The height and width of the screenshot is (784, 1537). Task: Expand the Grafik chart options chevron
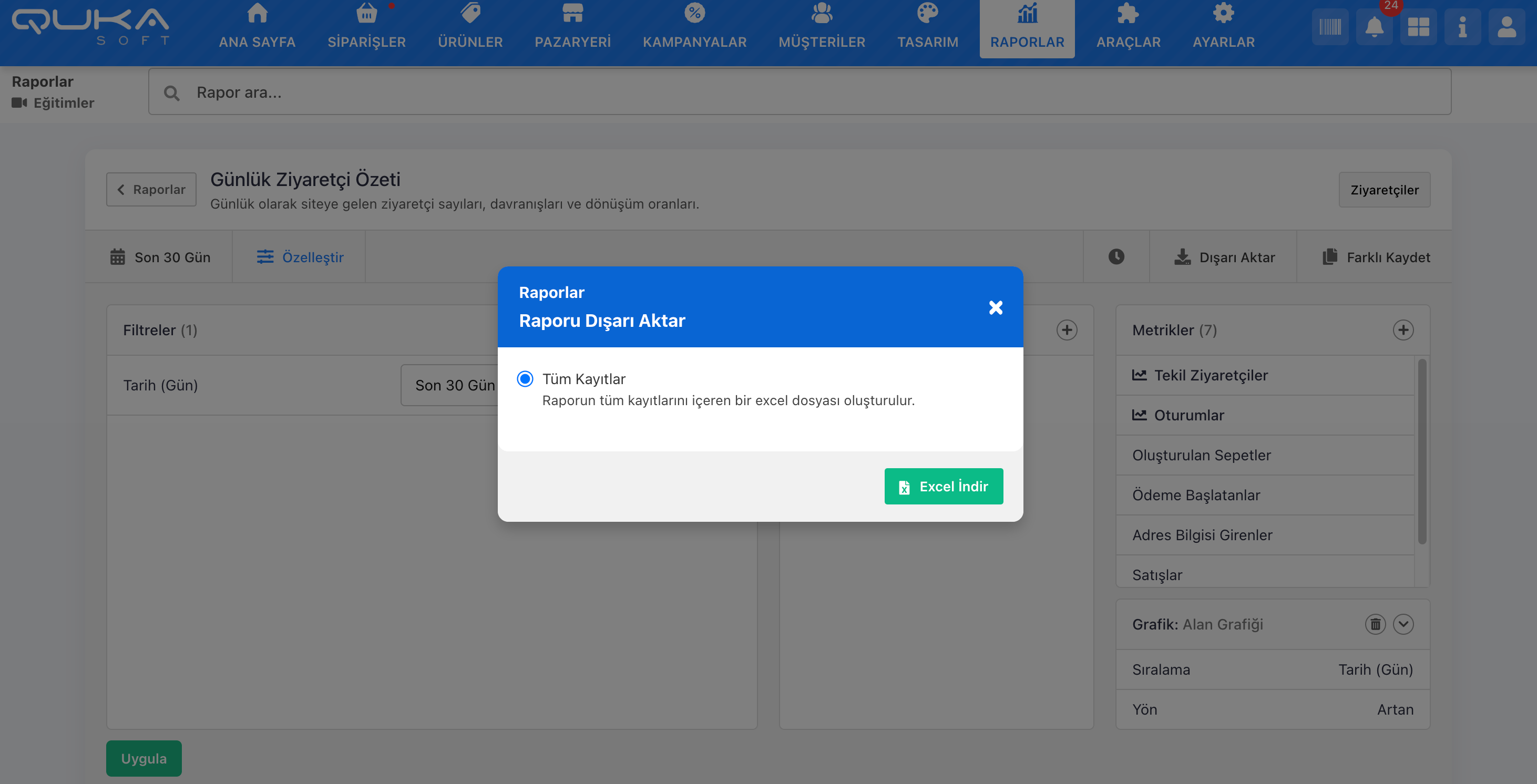[x=1403, y=624]
